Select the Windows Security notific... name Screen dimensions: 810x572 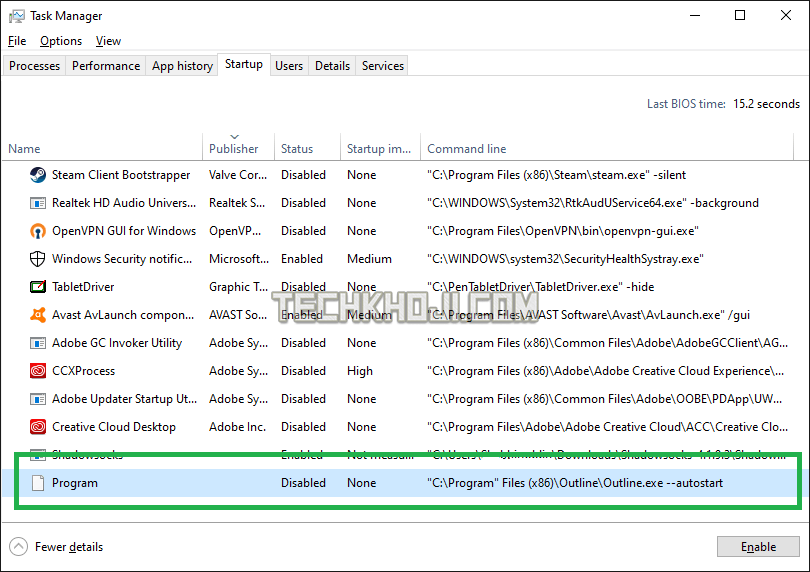click(122, 259)
